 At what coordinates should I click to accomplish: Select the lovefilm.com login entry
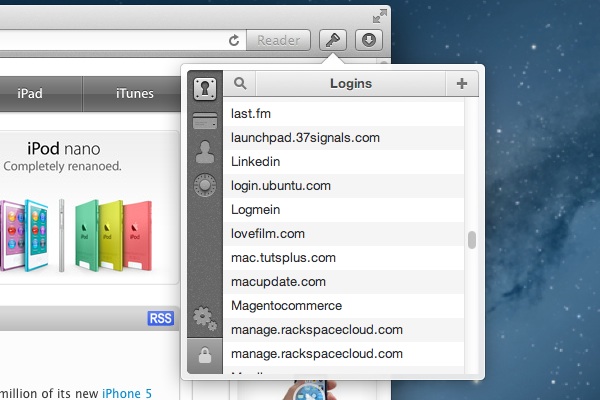tap(344, 234)
